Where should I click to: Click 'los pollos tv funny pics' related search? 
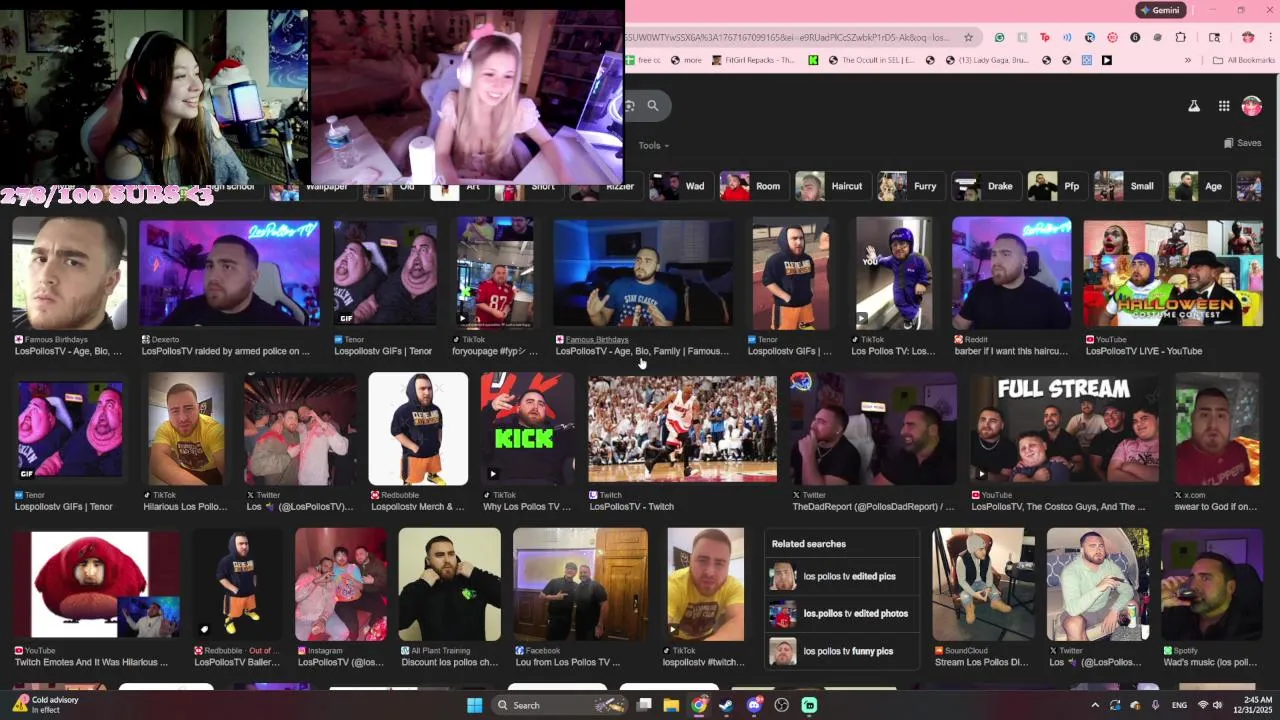(841, 651)
